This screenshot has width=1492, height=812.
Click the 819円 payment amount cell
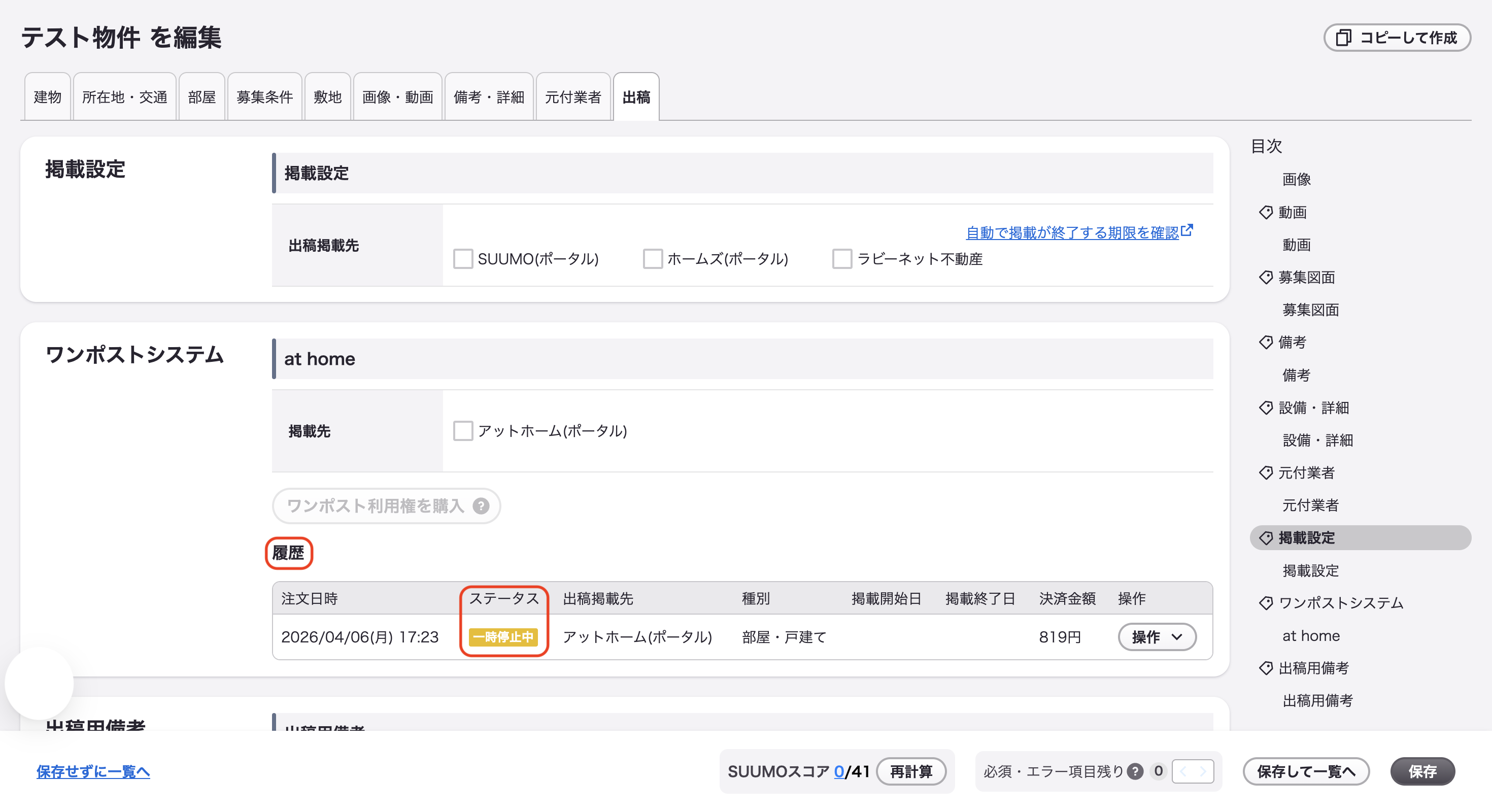(1060, 637)
